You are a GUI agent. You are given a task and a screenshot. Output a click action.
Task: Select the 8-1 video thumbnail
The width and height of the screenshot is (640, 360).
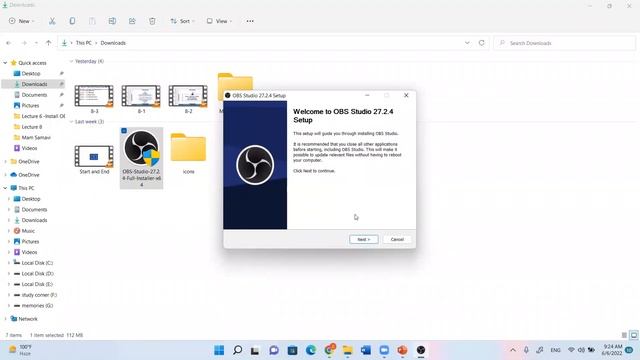(141, 96)
